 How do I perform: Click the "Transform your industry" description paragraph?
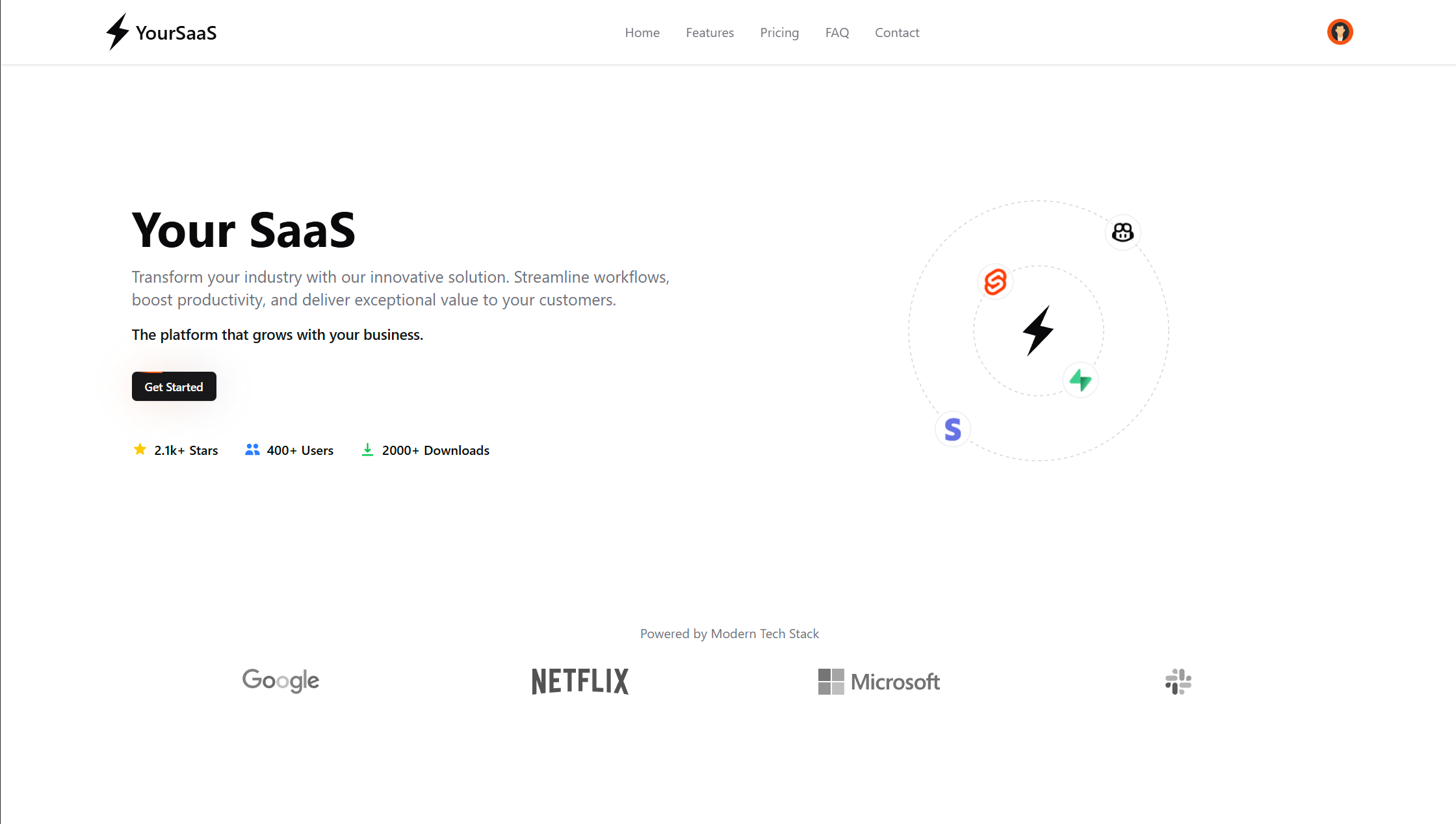click(400, 289)
